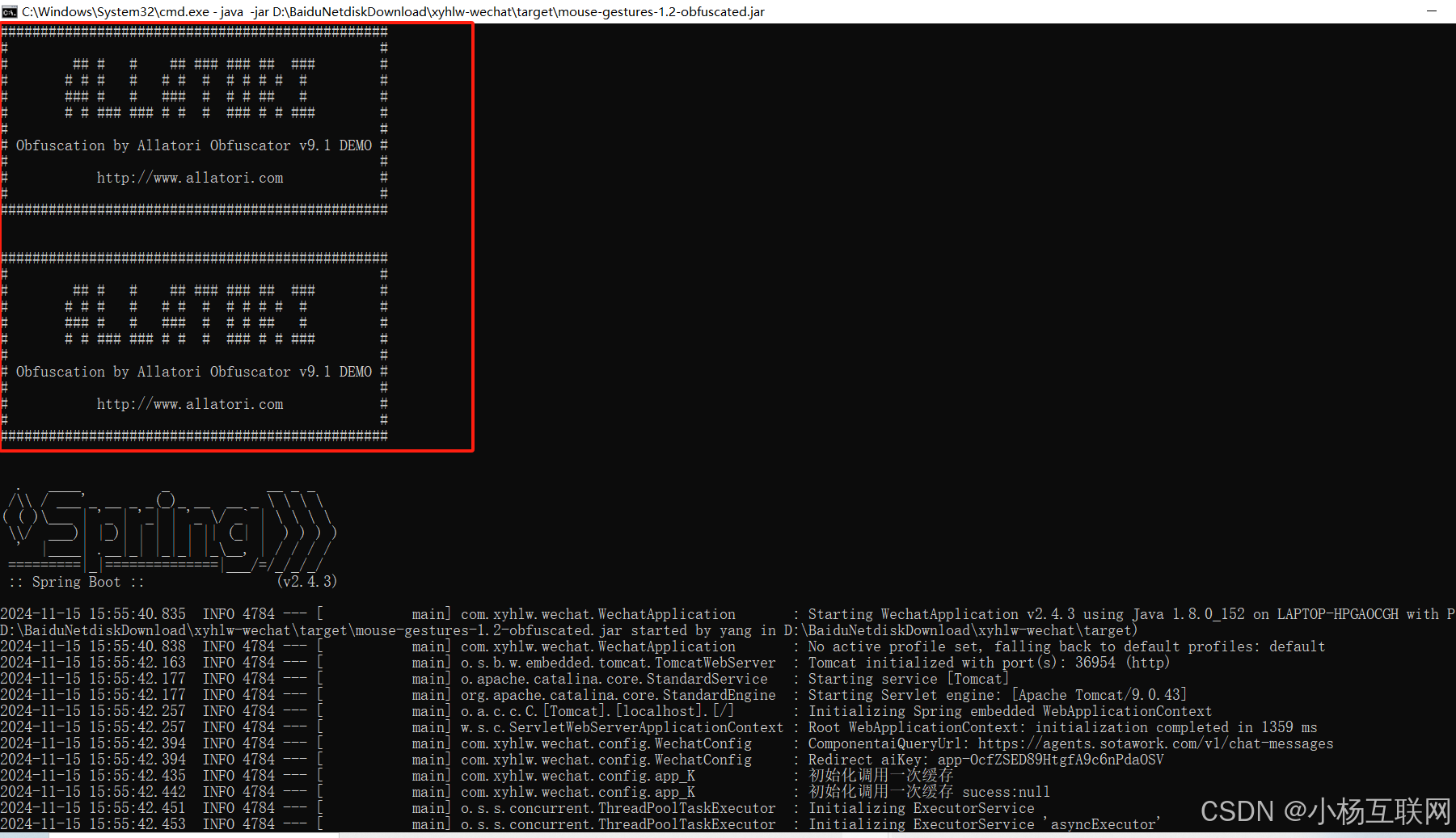Click the agents.sotawork.com chat-messages URL
The height and width of the screenshot is (838, 1456).
(1156, 743)
